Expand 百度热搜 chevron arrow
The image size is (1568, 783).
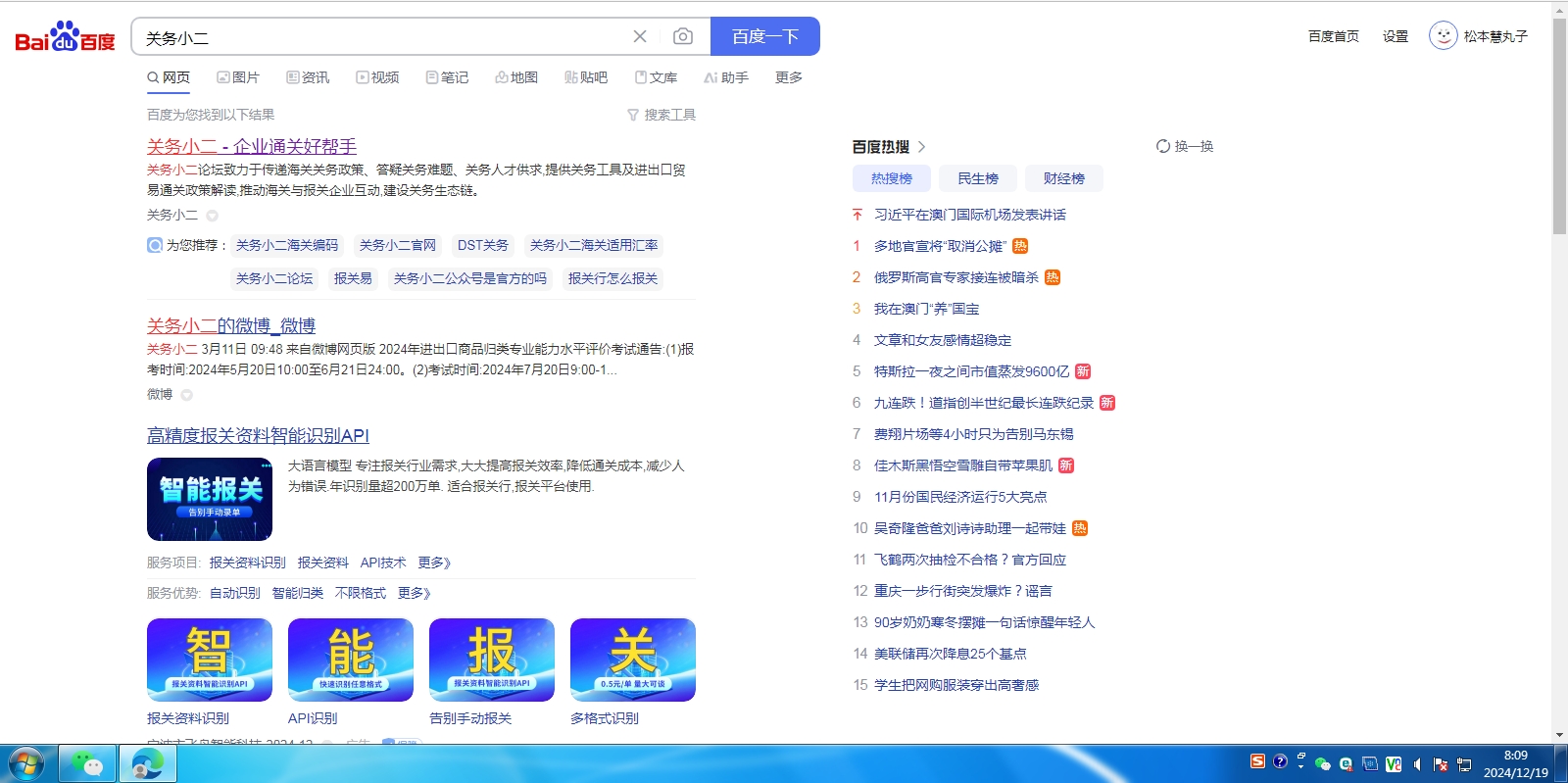pos(921,146)
